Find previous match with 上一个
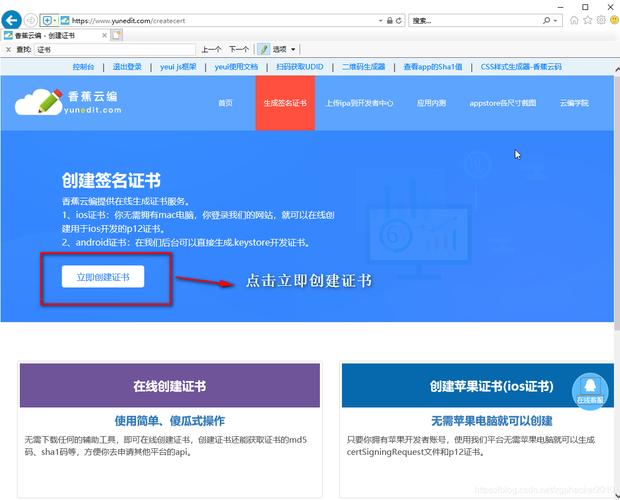Screen dimensions: 620x500 click(x=211, y=49)
